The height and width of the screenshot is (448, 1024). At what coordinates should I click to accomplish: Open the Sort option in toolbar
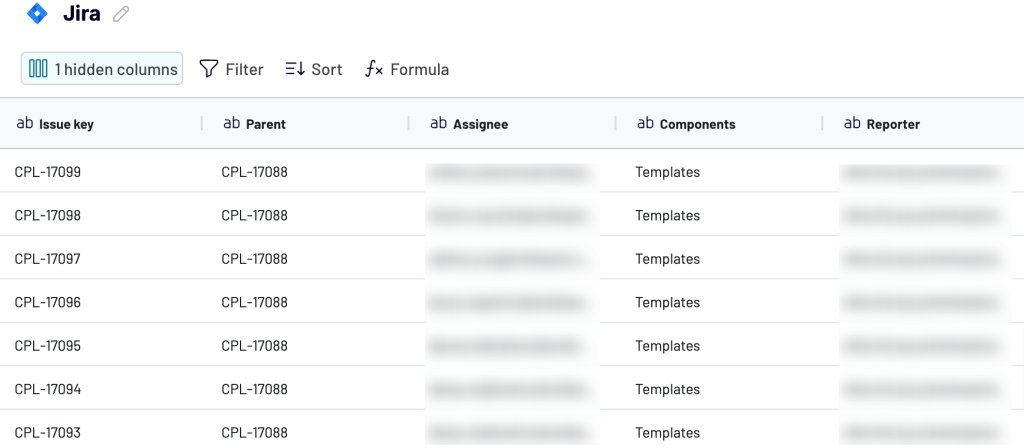click(x=313, y=69)
